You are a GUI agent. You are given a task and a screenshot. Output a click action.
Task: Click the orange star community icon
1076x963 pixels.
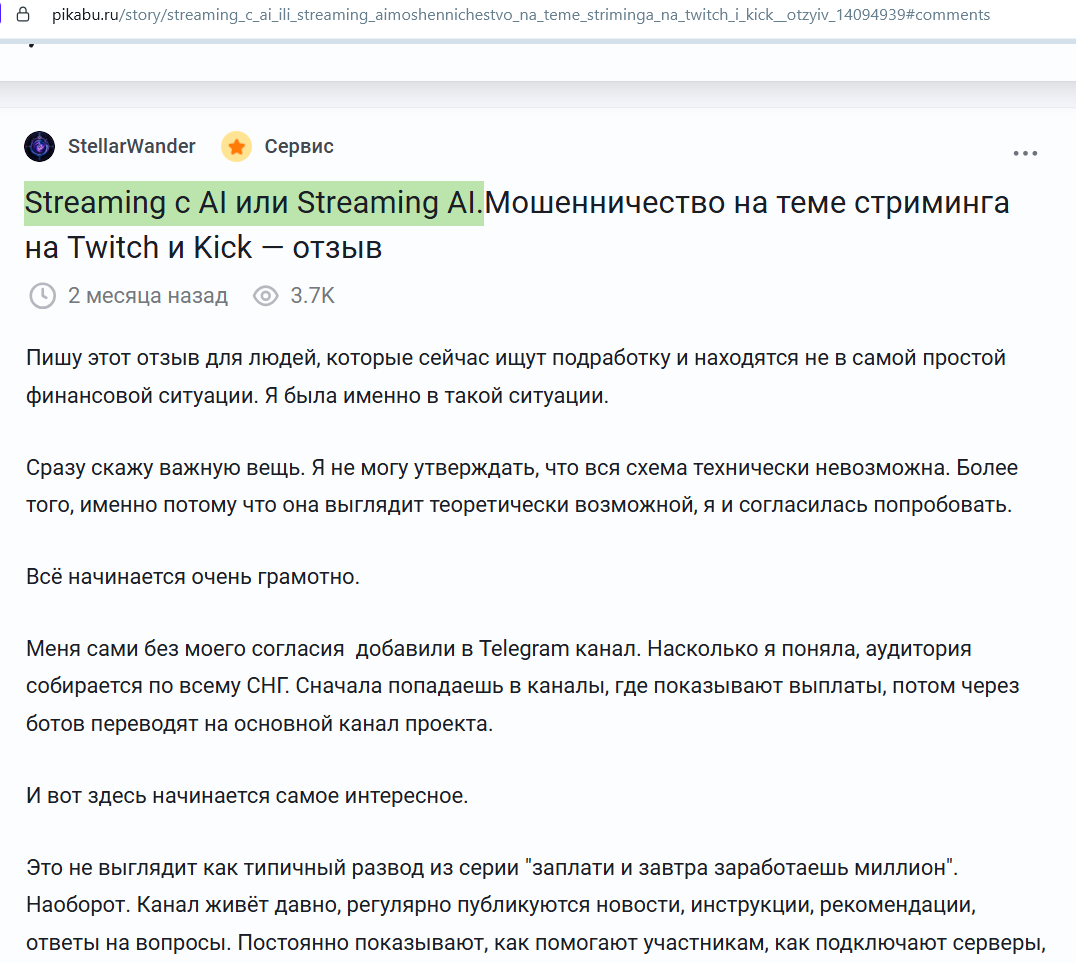click(x=236, y=146)
